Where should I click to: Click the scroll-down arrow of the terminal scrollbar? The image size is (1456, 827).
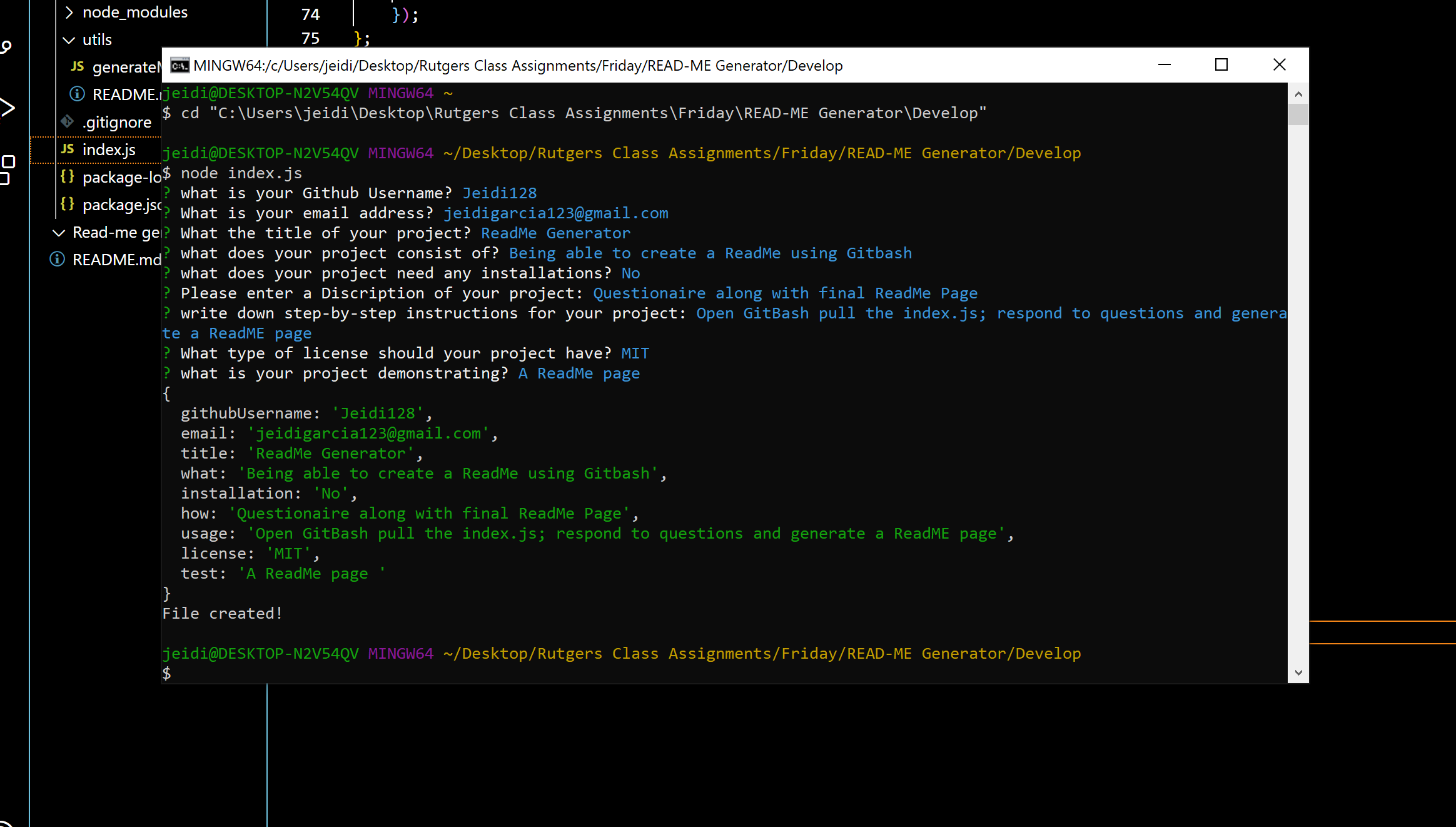coord(1298,672)
